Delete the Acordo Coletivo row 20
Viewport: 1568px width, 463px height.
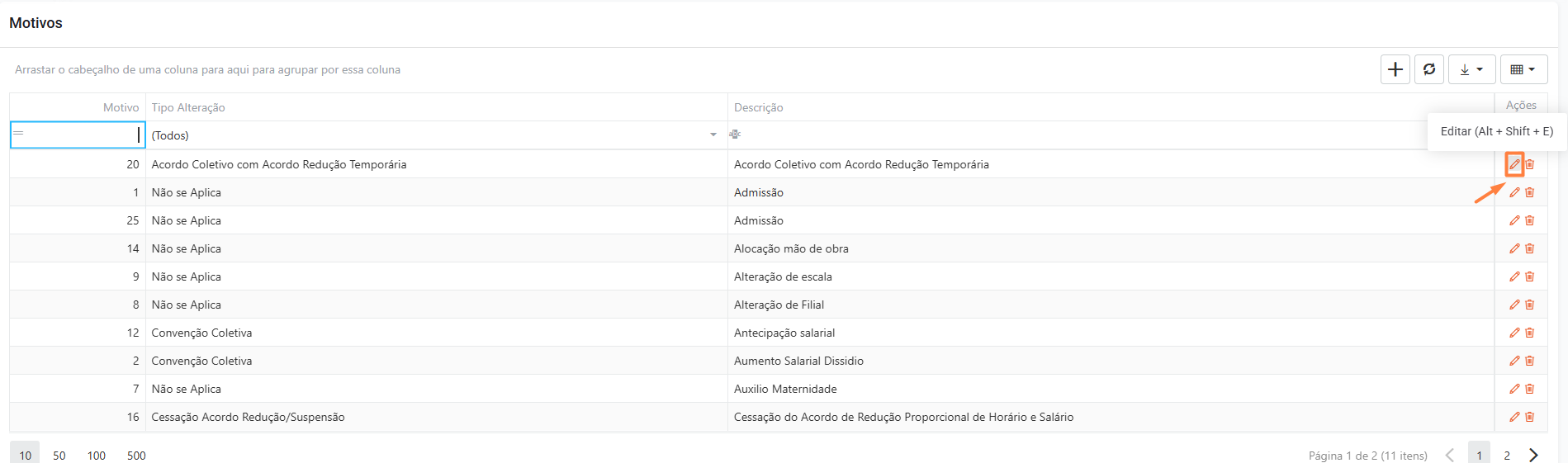(x=1530, y=164)
